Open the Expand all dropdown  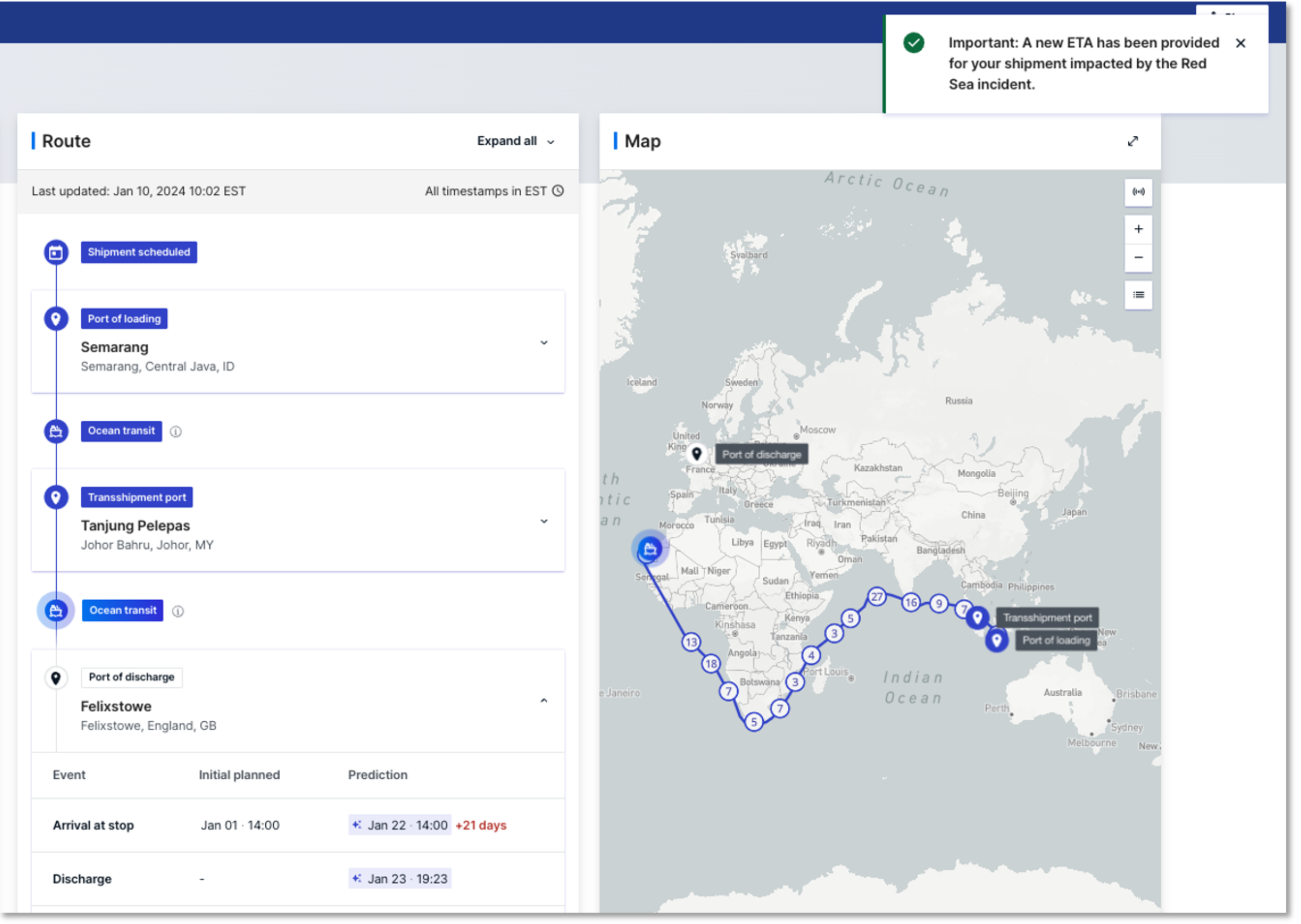click(x=515, y=141)
